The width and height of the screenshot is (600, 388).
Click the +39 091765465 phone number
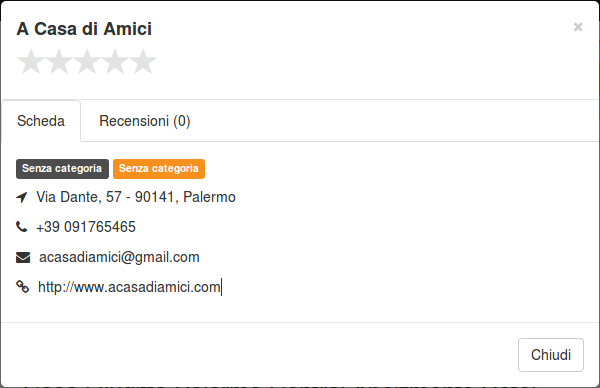click(86, 227)
